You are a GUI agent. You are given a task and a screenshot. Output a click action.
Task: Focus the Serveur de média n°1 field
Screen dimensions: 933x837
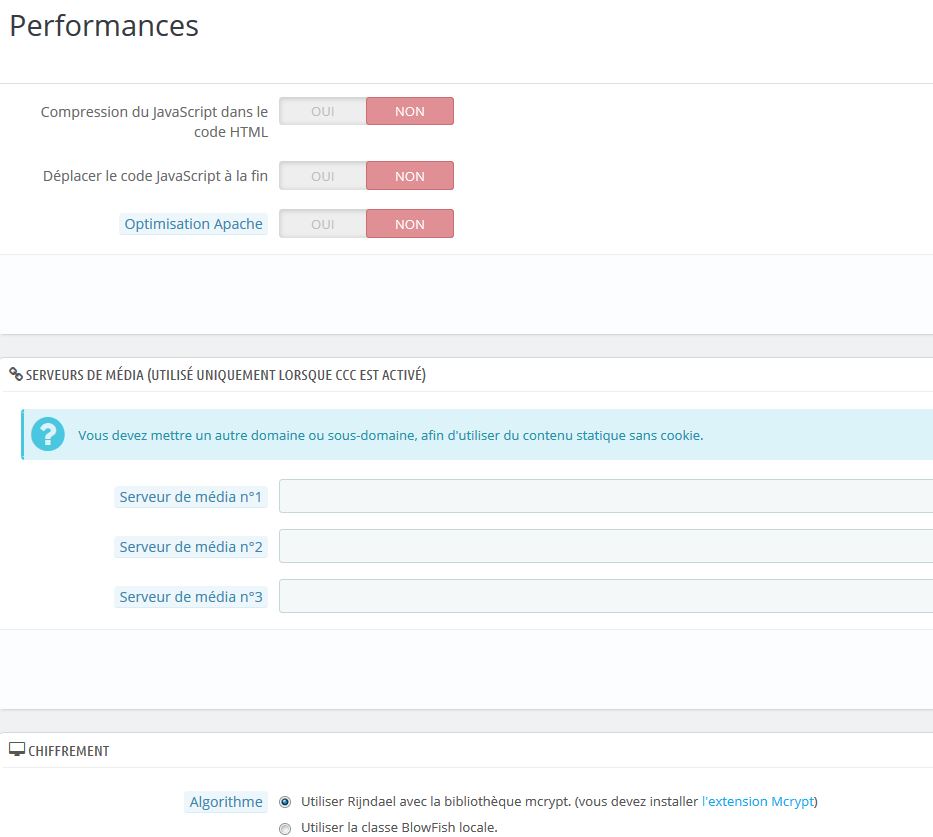pyautogui.click(x=606, y=496)
